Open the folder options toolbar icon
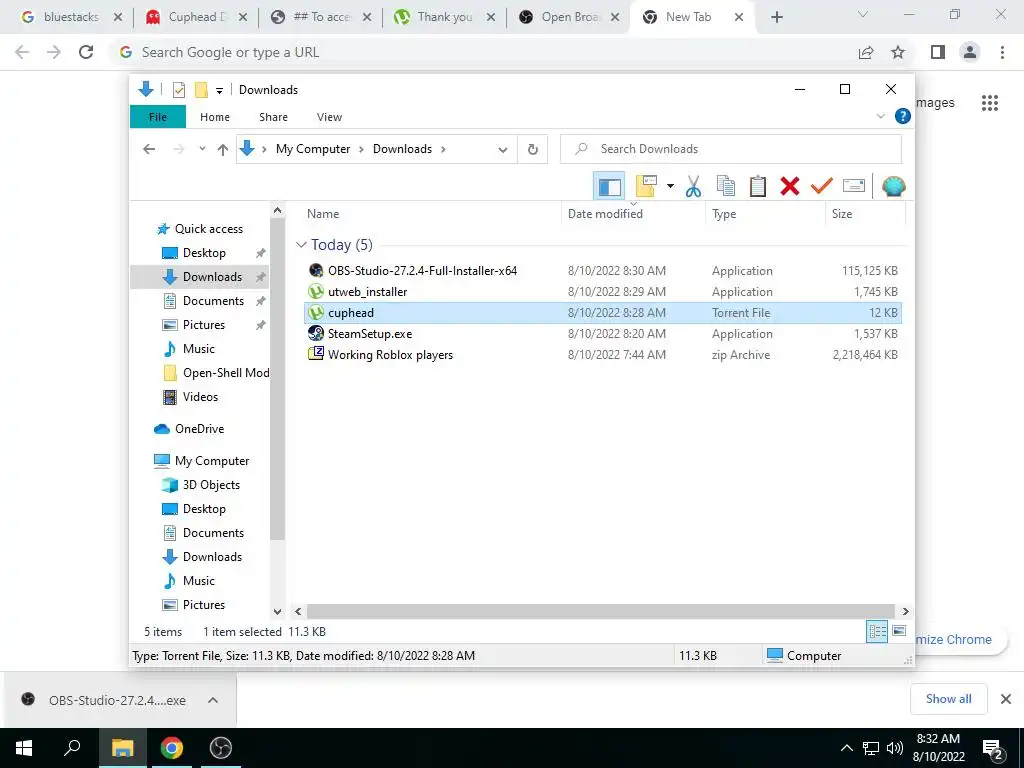Image resolution: width=1024 pixels, height=768 pixels. 646,187
